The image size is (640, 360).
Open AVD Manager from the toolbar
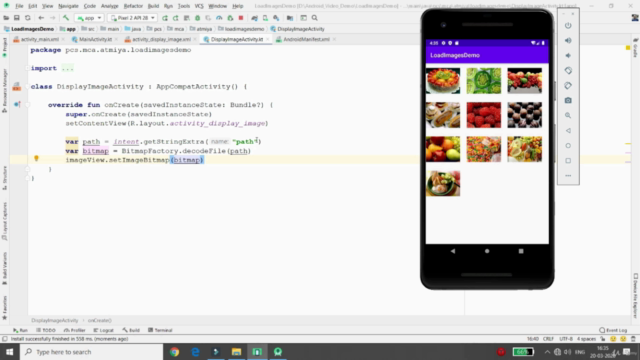pyautogui.click(x=265, y=18)
